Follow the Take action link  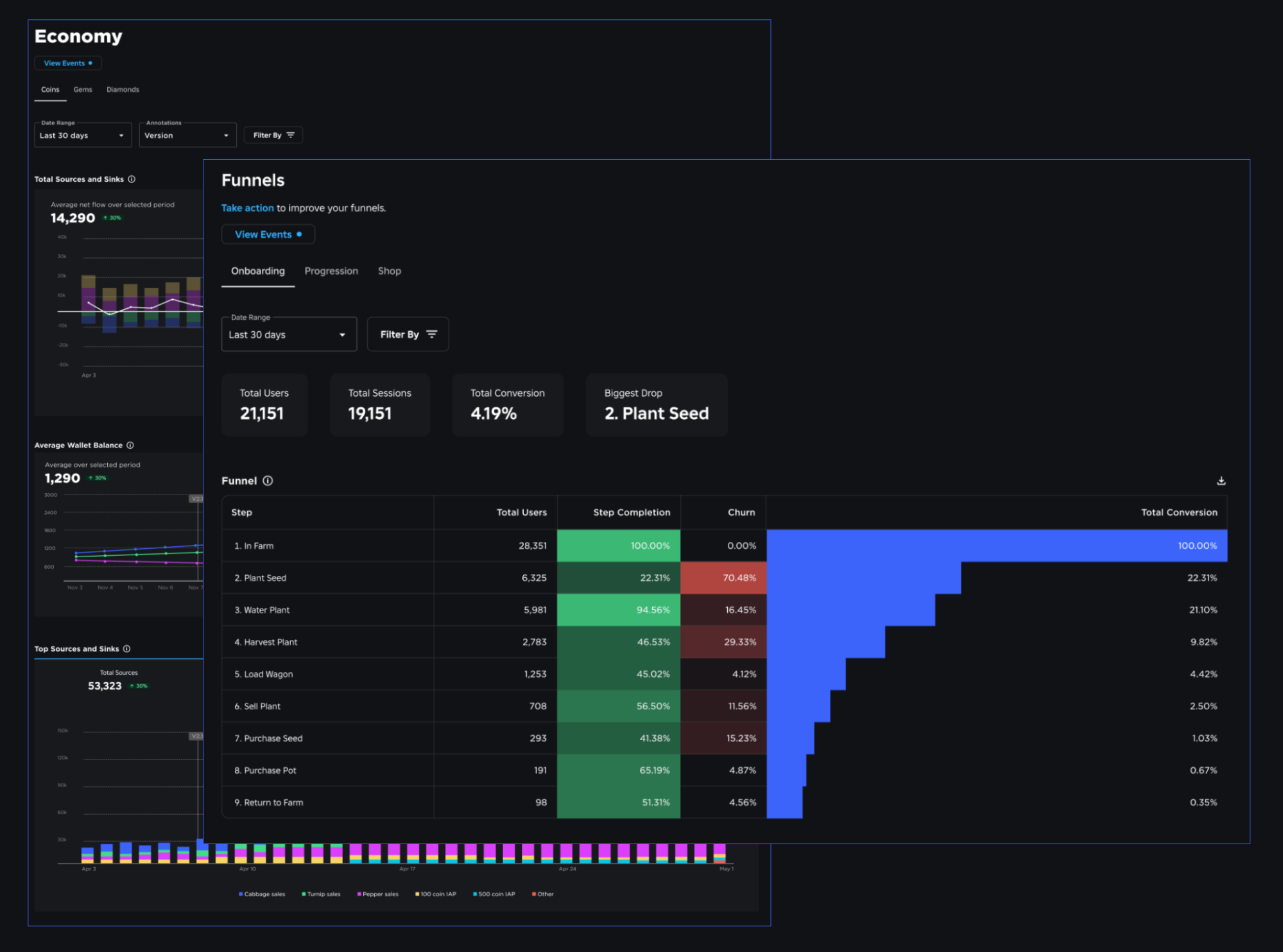pos(247,208)
